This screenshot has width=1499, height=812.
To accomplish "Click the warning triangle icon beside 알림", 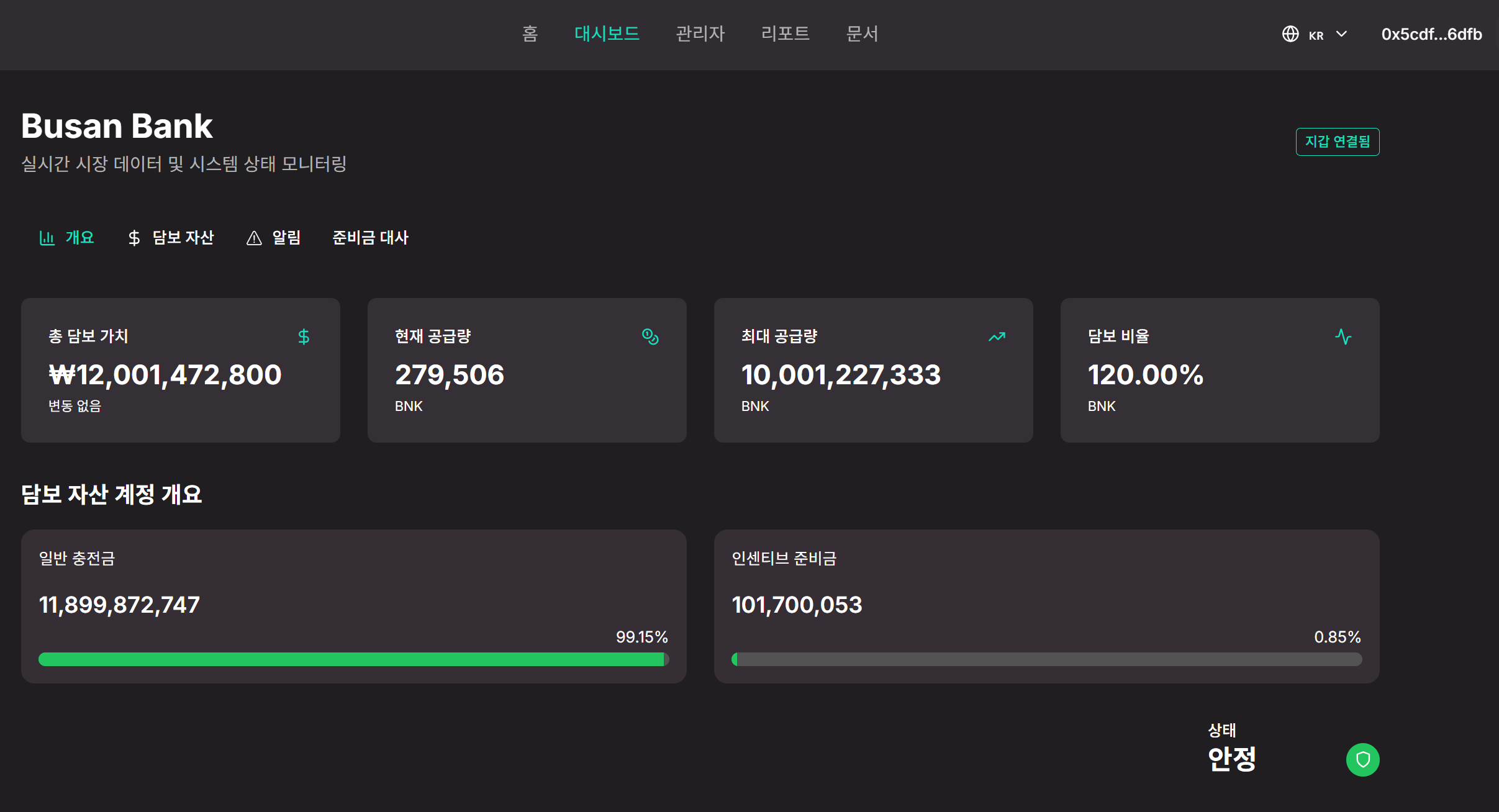I will [254, 238].
